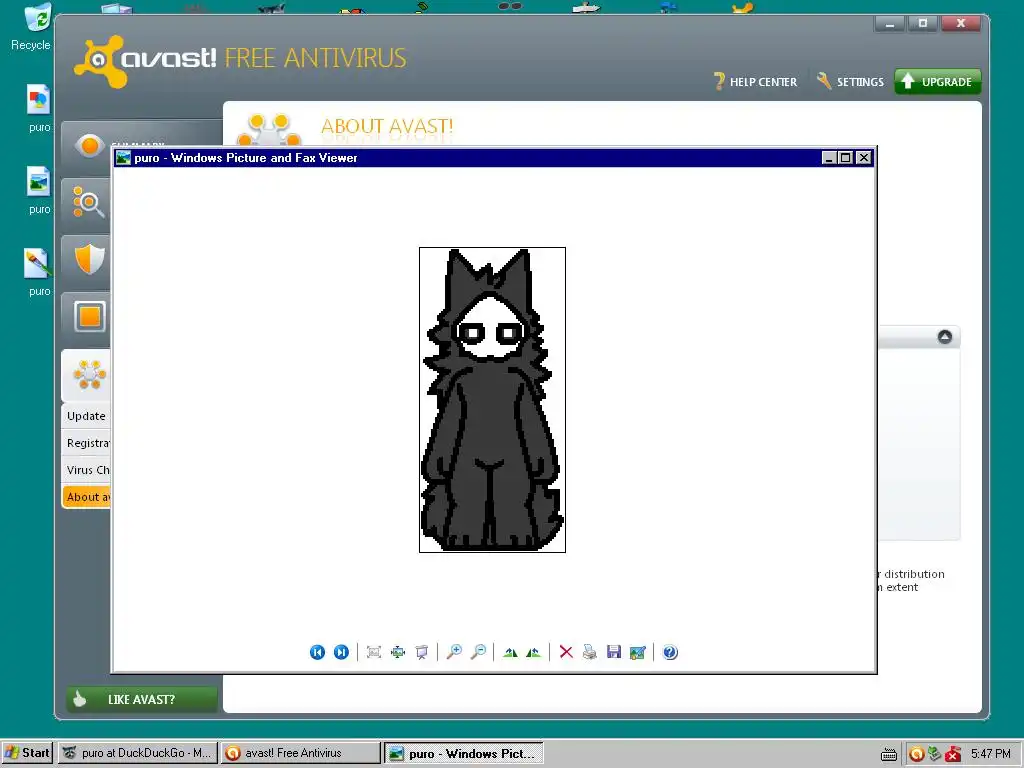Image resolution: width=1024 pixels, height=768 pixels.
Task: Delete the picture using red X icon
Action: point(566,652)
